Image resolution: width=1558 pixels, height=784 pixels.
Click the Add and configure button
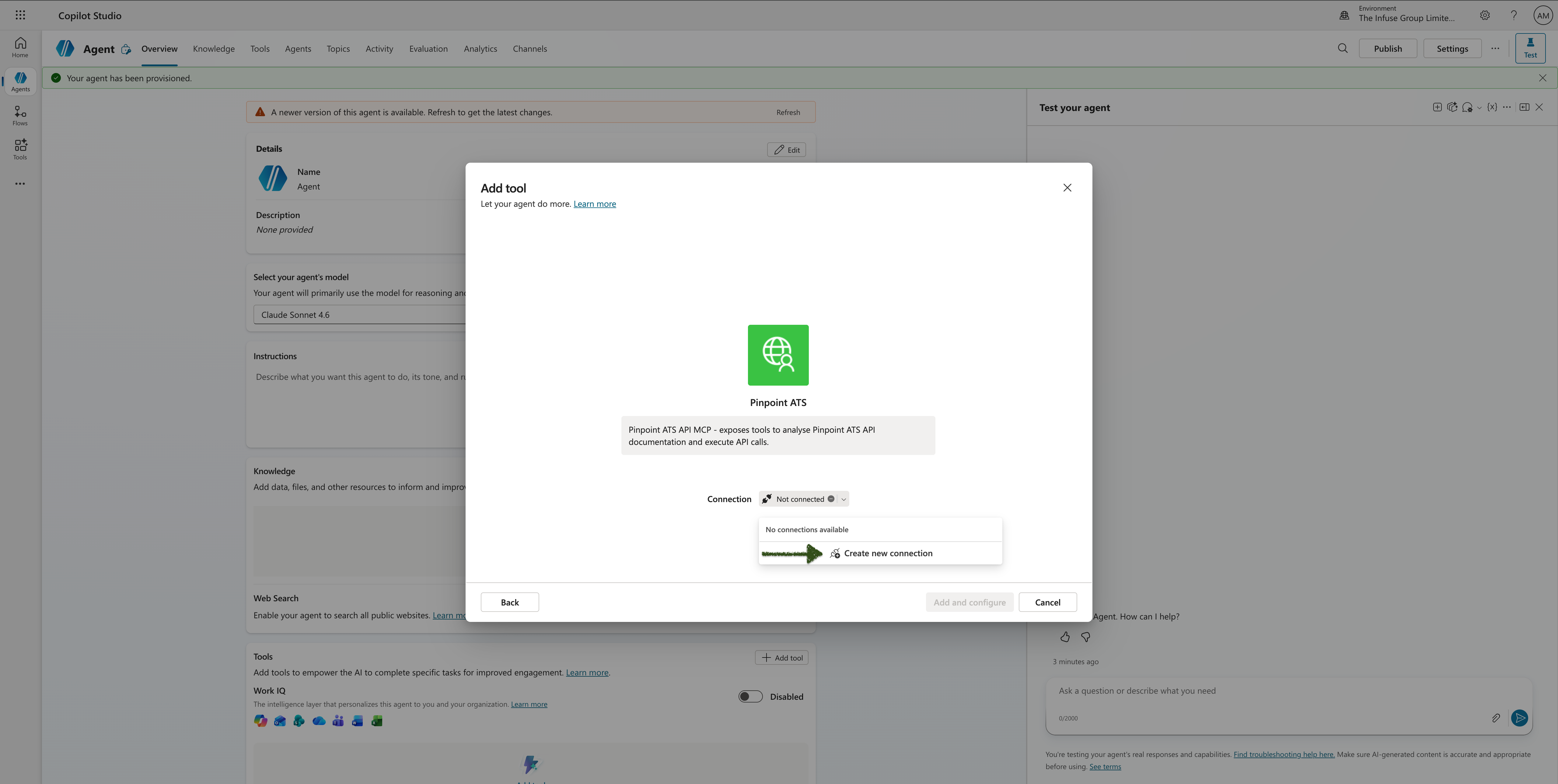click(x=969, y=603)
